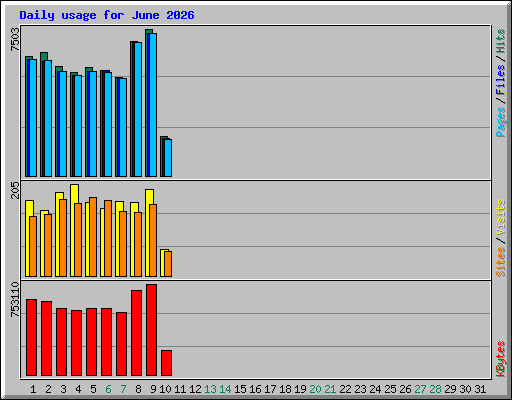The width and height of the screenshot is (512, 400).
Task: Click day 10 on the x-axis
Action: tap(165, 389)
